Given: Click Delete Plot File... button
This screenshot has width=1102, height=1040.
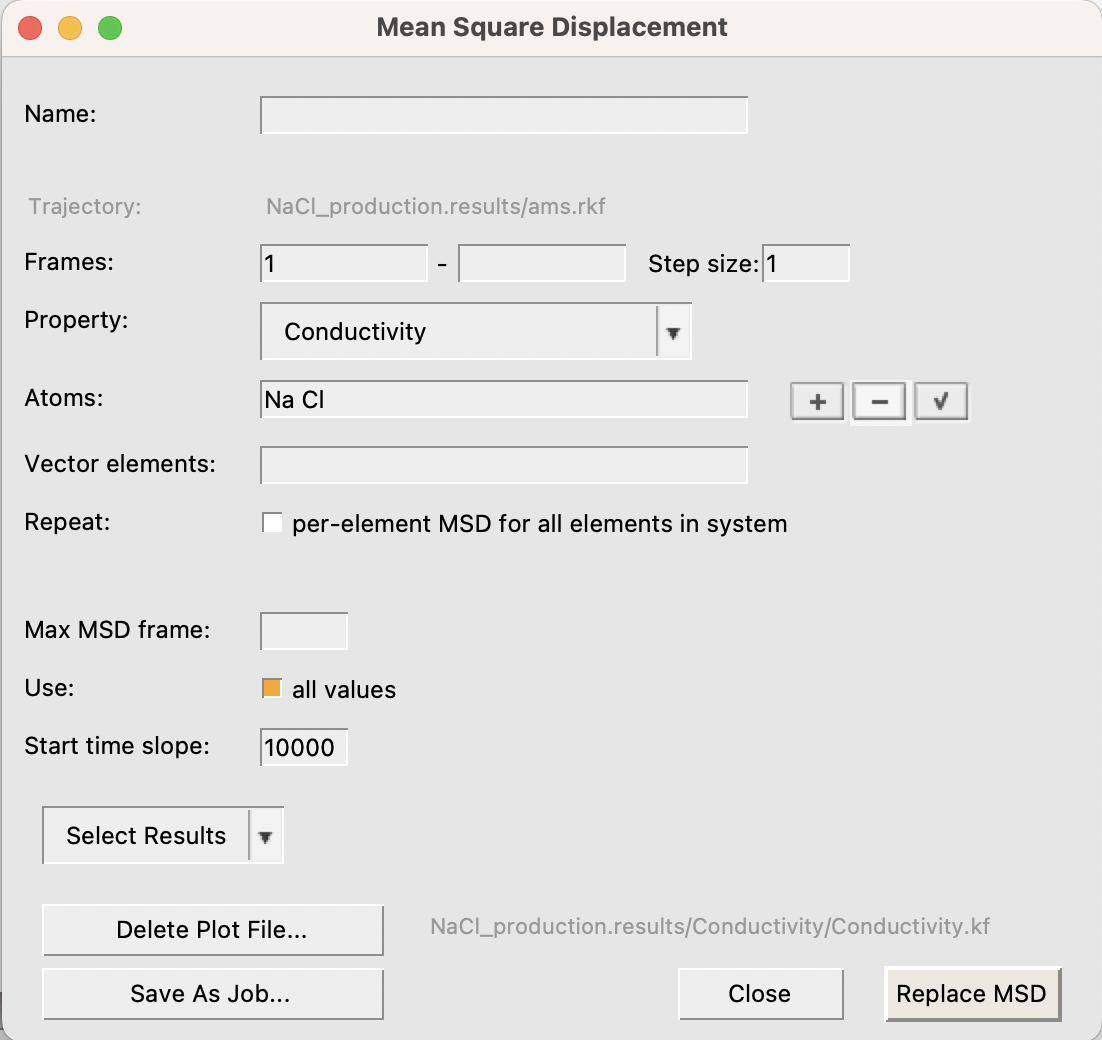Looking at the screenshot, I should (x=212, y=929).
